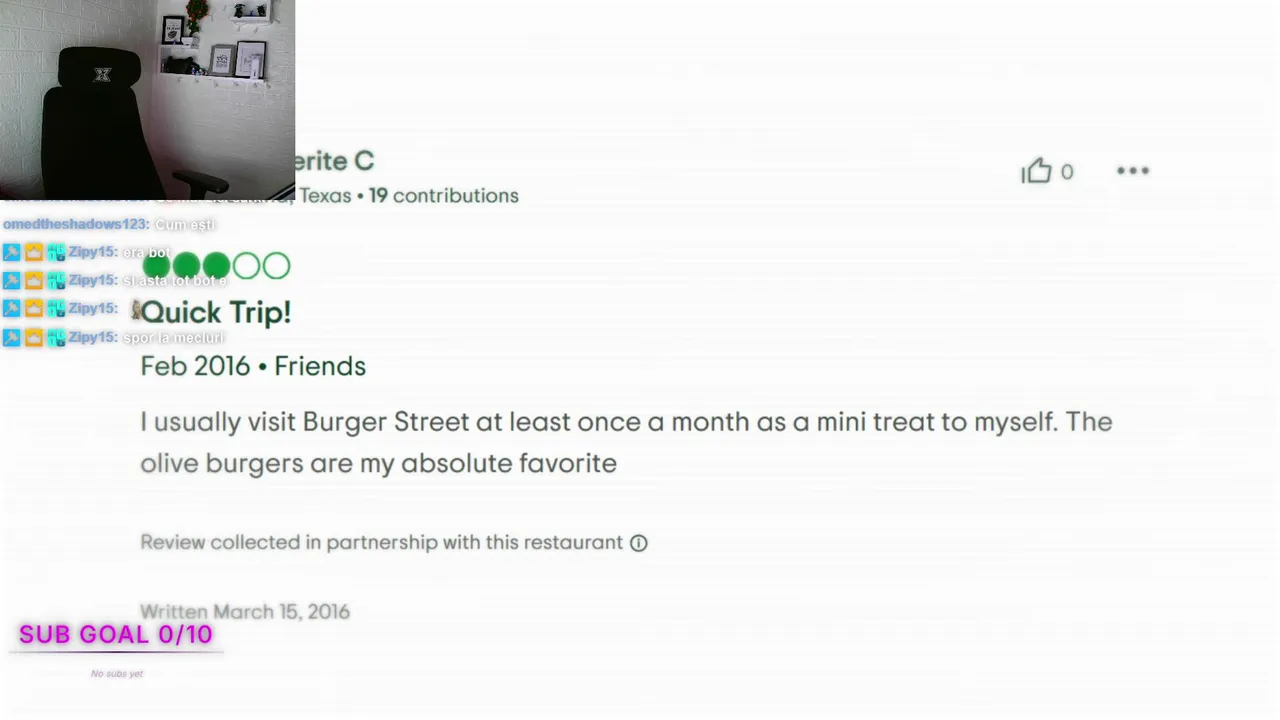This screenshot has width=1280, height=720.
Task: Click the info icon beside partnership notice
Action: coord(638,543)
